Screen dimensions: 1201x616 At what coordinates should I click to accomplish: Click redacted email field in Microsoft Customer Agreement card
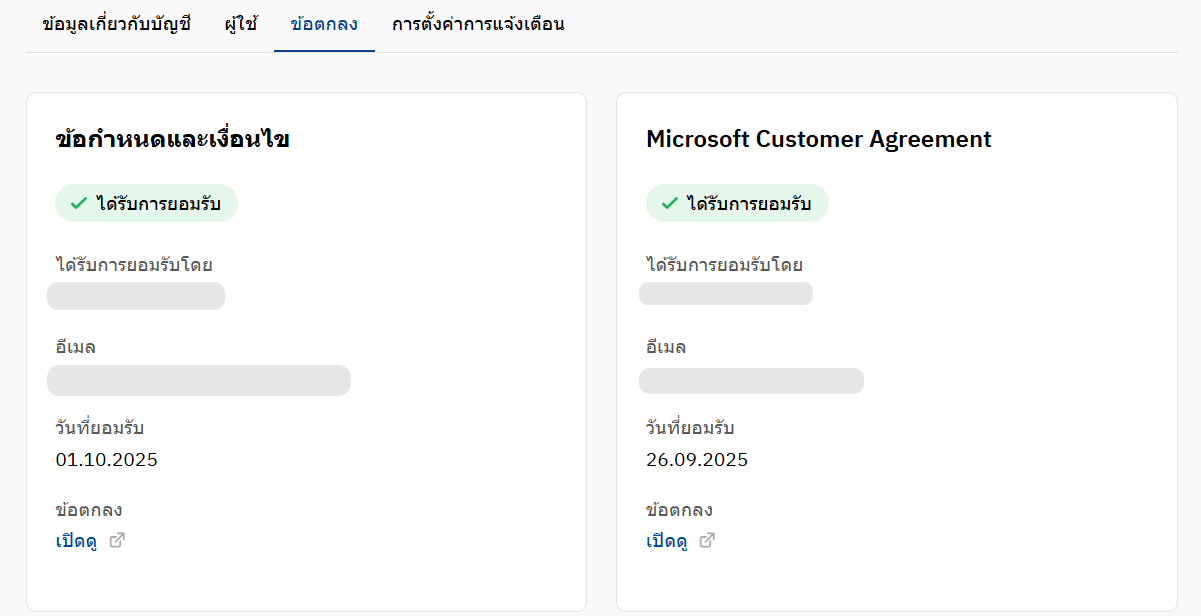(751, 381)
